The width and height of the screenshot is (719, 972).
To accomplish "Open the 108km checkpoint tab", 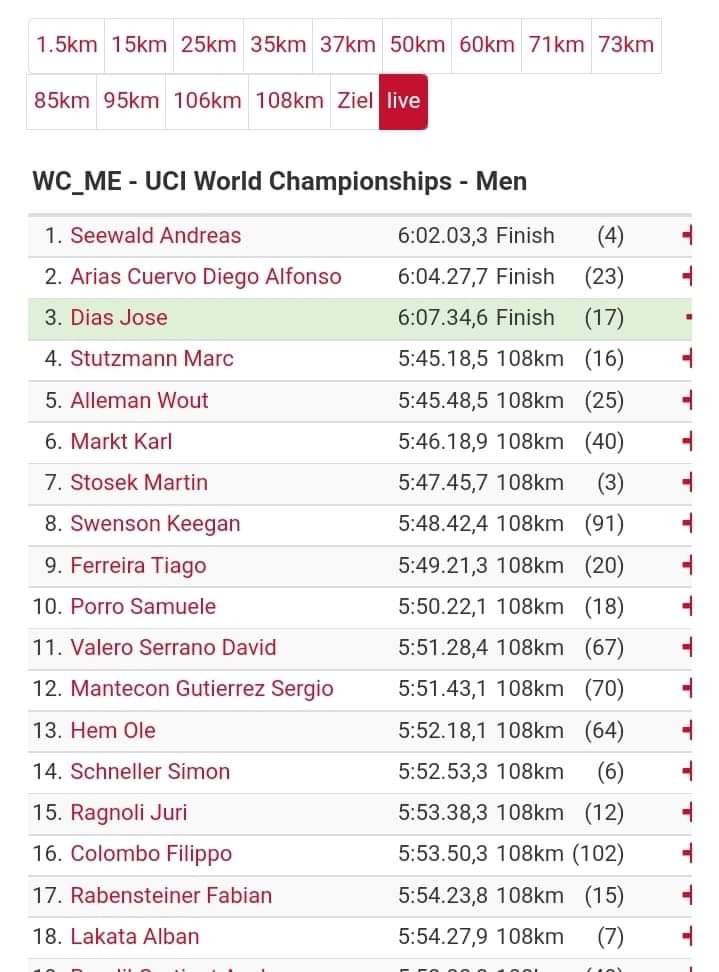I will pyautogui.click(x=289, y=101).
